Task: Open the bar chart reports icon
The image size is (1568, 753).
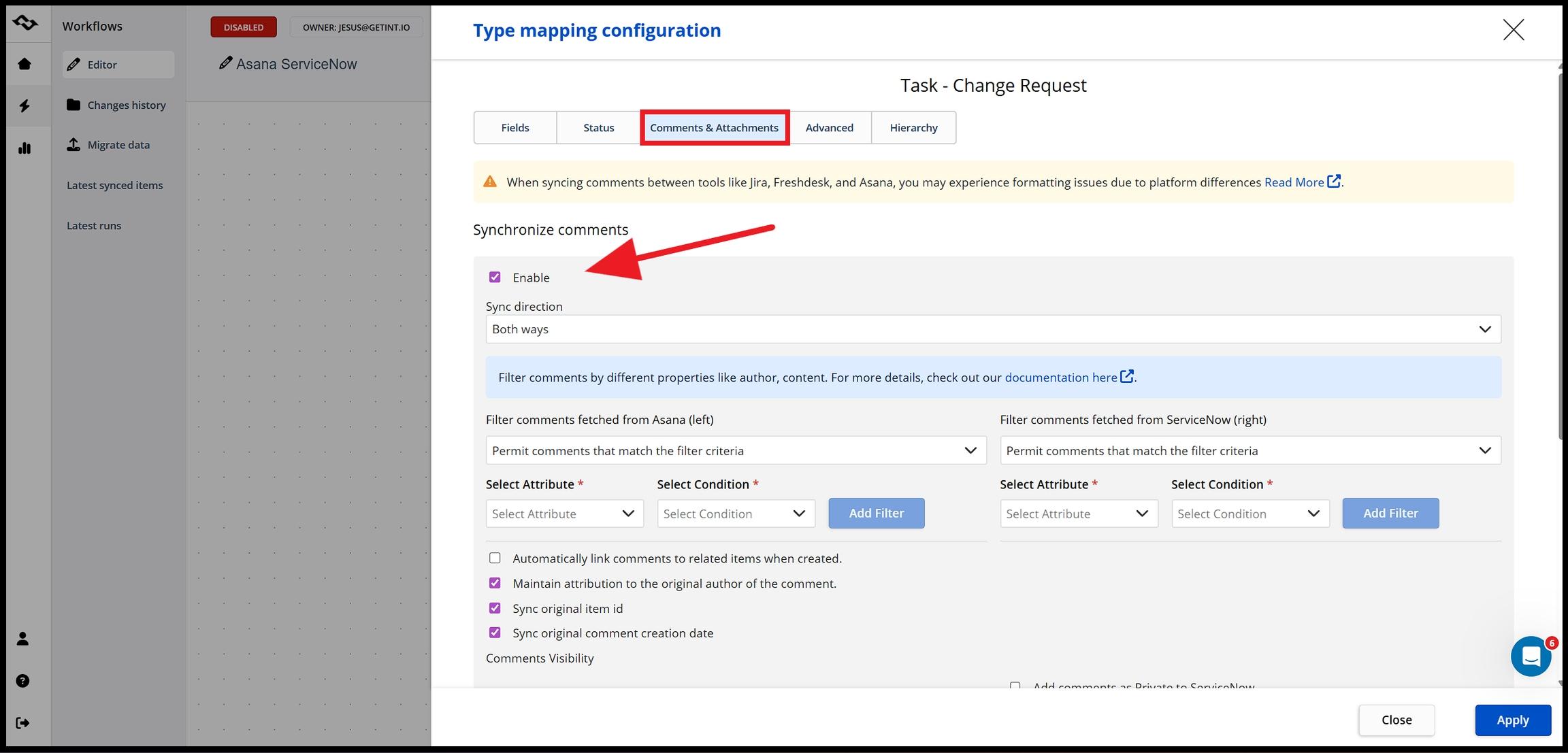Action: click(24, 148)
